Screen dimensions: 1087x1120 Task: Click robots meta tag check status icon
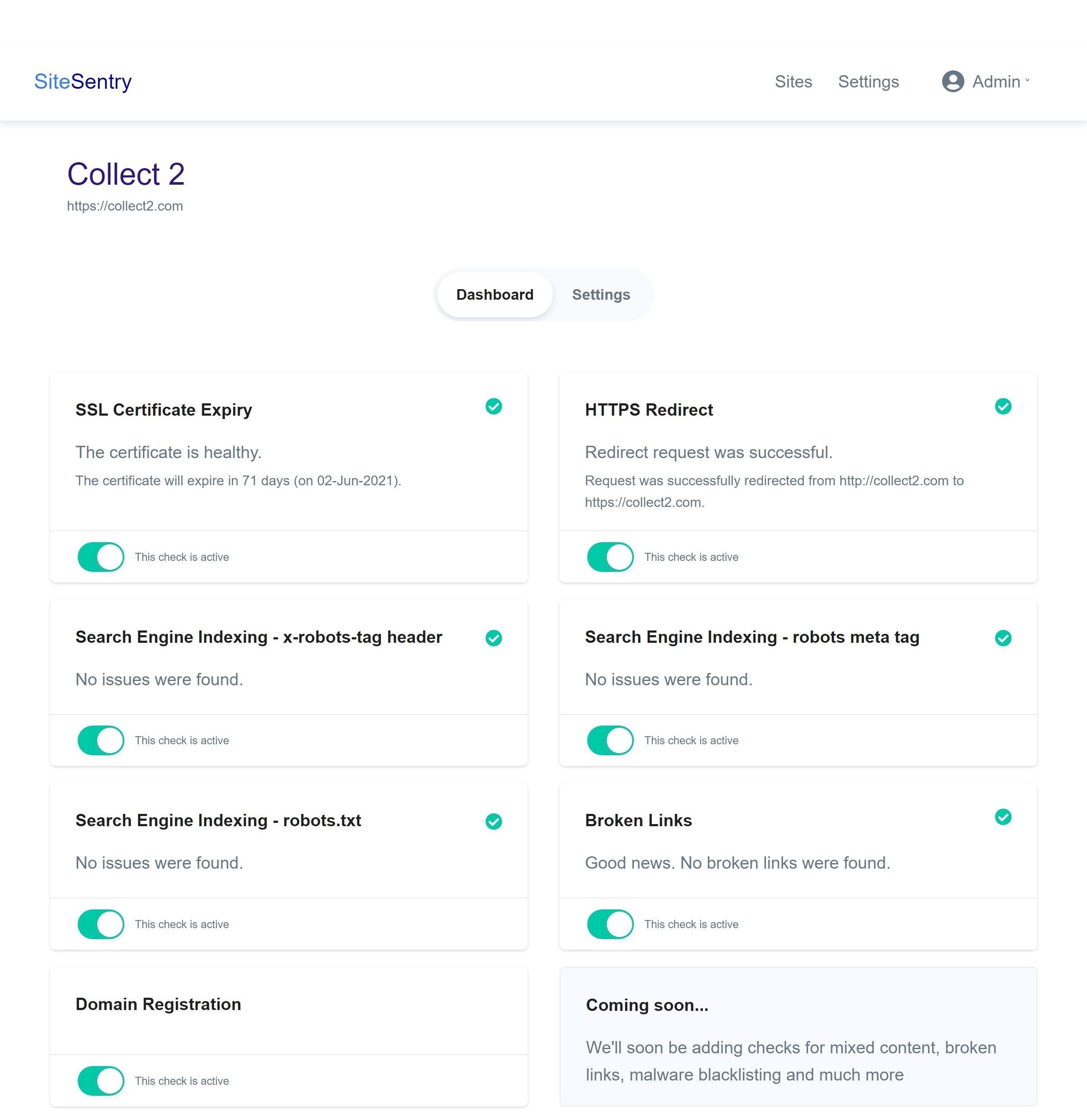(x=1003, y=638)
